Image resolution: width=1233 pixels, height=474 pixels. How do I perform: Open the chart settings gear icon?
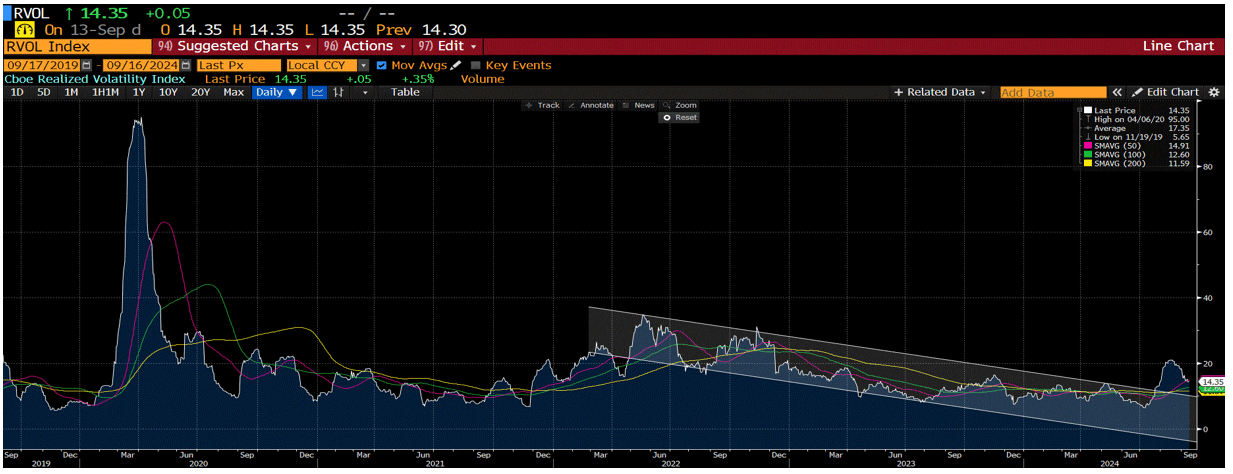pos(1214,92)
